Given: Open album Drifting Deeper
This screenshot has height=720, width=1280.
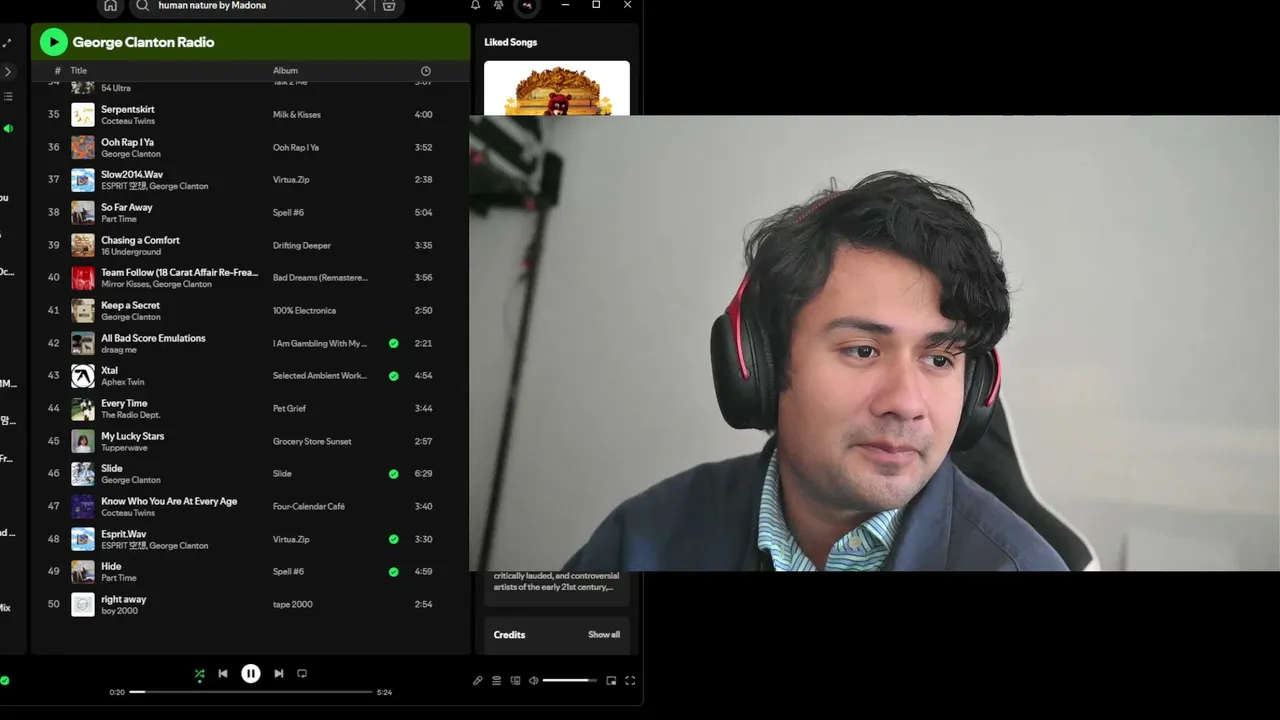Looking at the screenshot, I should (x=302, y=245).
